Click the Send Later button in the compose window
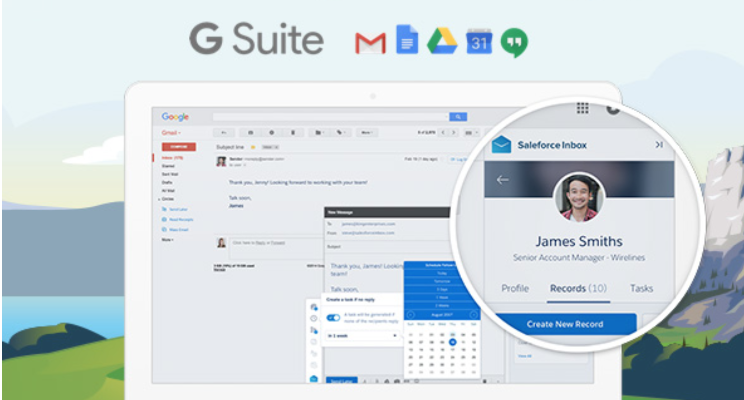 tap(342, 381)
